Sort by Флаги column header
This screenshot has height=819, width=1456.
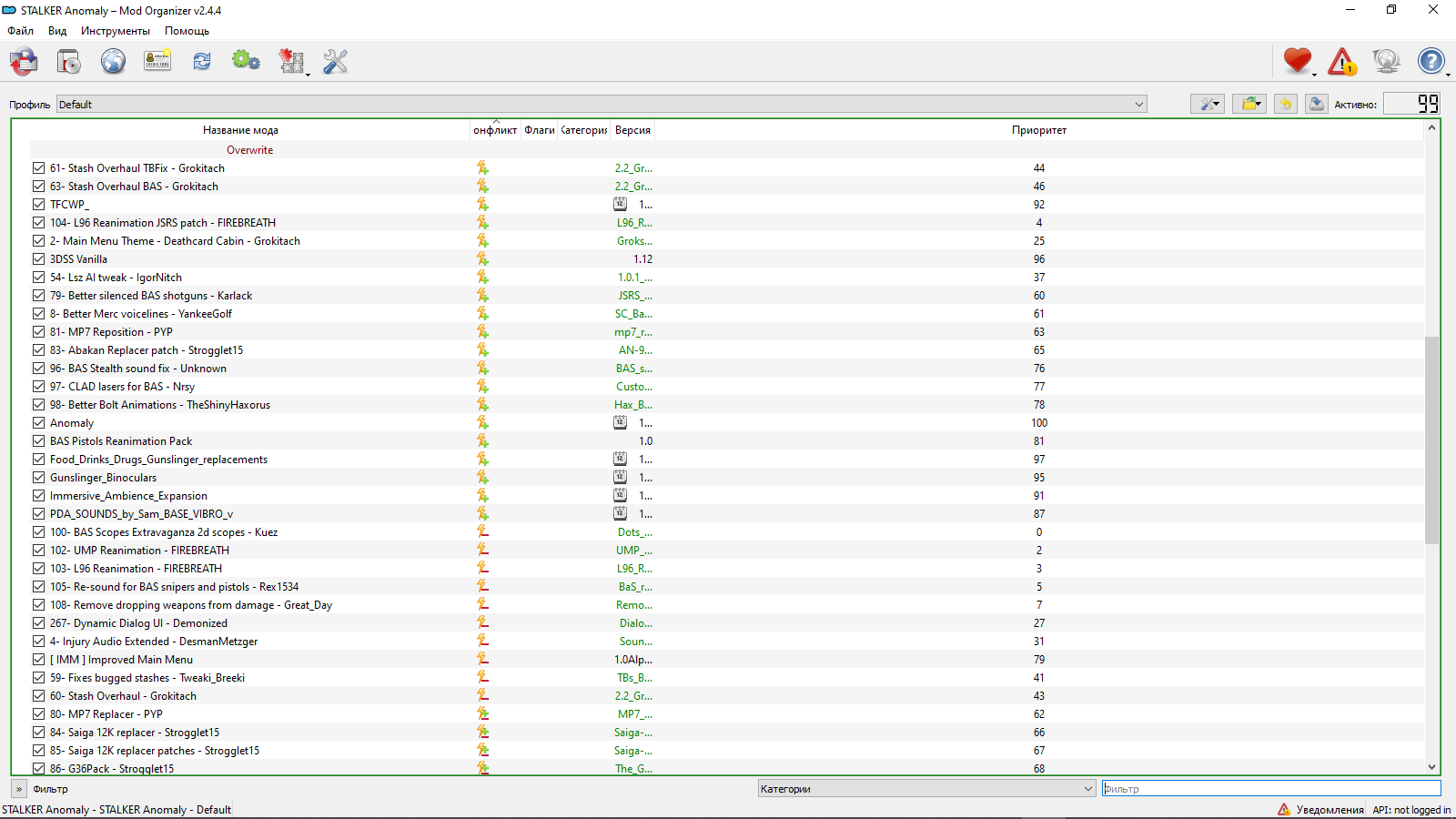[x=540, y=130]
